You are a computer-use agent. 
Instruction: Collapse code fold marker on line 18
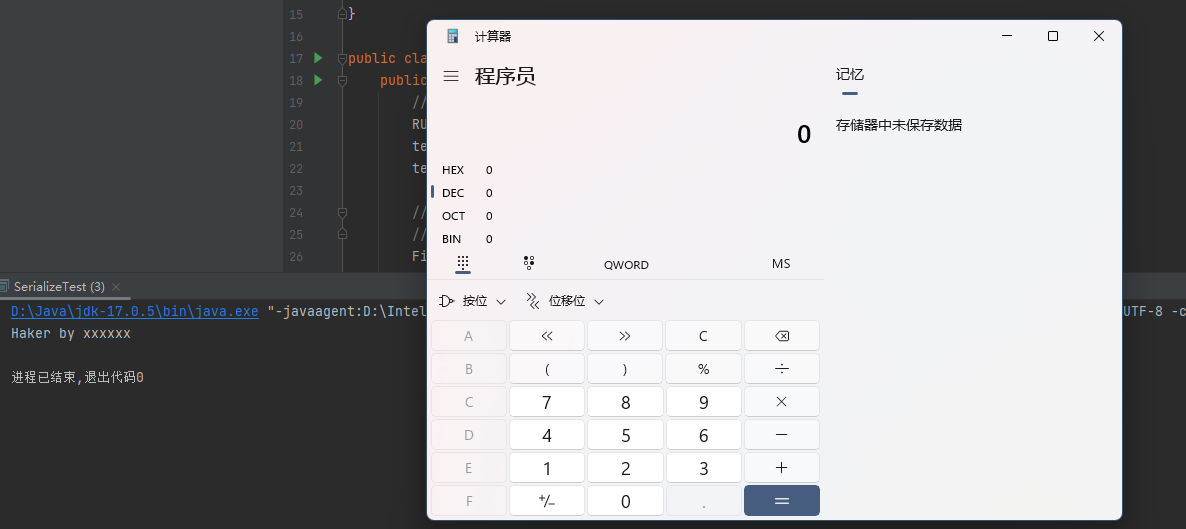pos(342,80)
